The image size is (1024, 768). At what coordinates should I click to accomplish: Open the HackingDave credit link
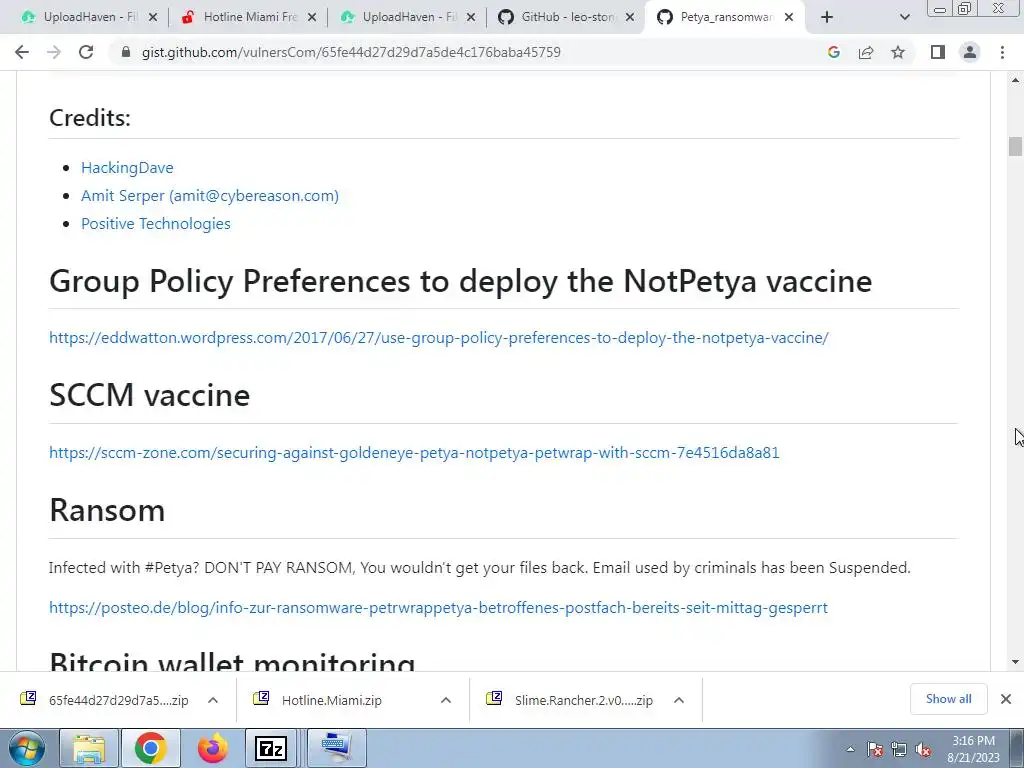[127, 168]
